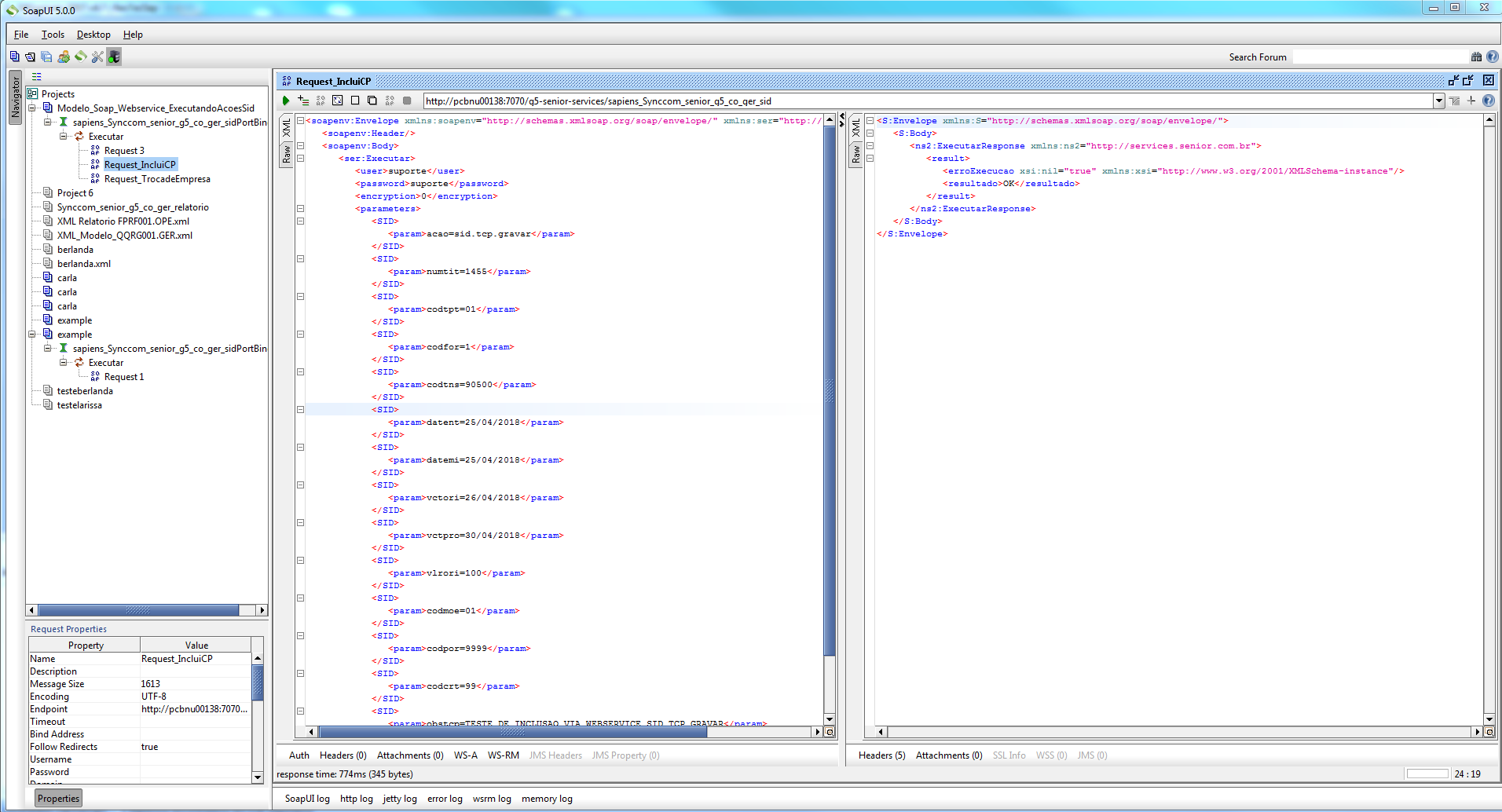The width and height of the screenshot is (1502, 812).
Task: Click the green Trial arrows toolbar icon
Action: [x=80, y=57]
